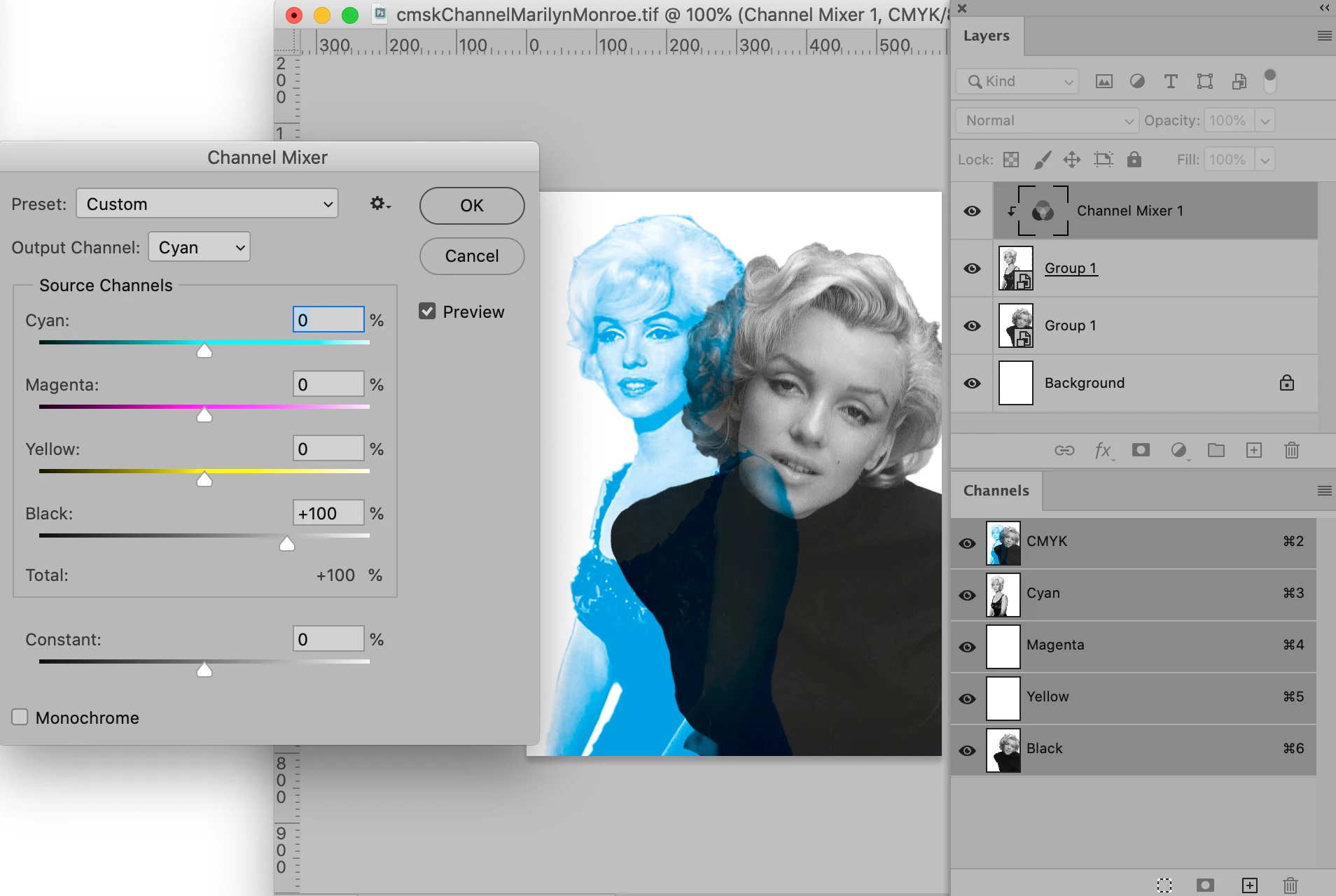Click prevent artboard auto-nesting lock icon
The image size is (1336, 896).
point(1103,160)
